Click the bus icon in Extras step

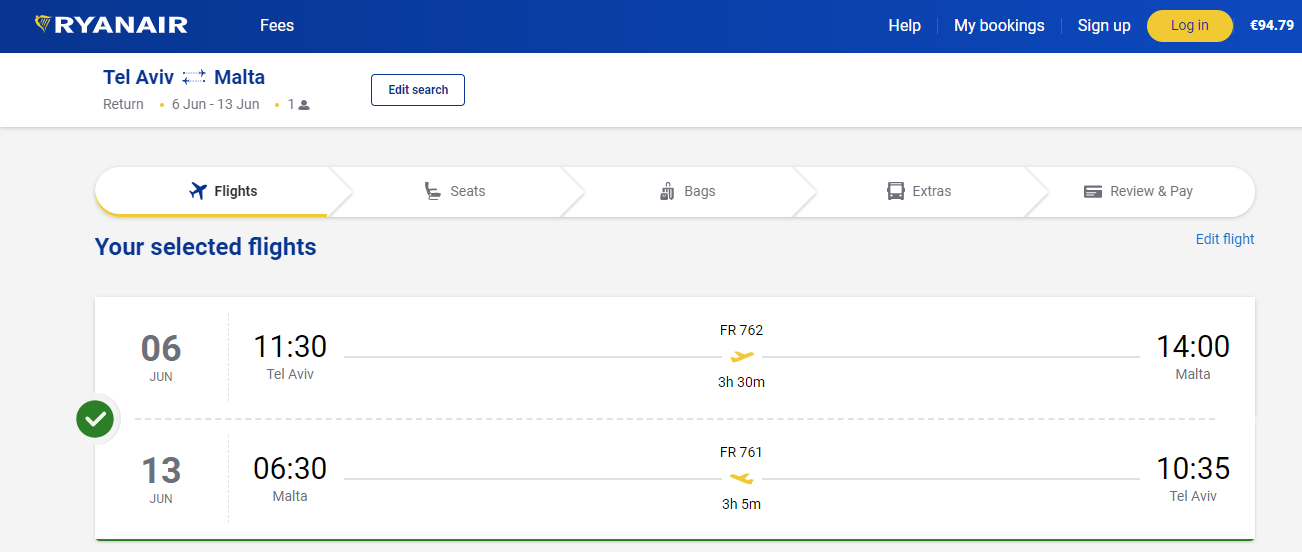(896, 191)
